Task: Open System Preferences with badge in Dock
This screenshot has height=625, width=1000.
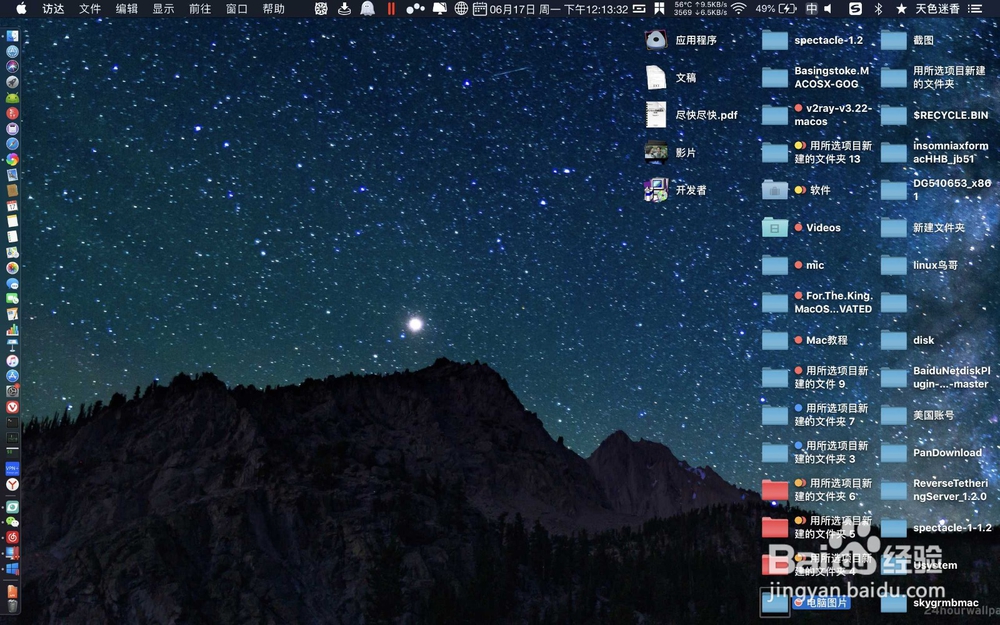Action: 12,392
